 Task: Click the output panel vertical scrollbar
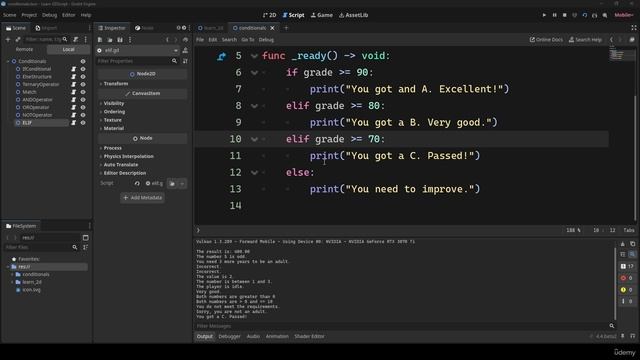point(615,284)
